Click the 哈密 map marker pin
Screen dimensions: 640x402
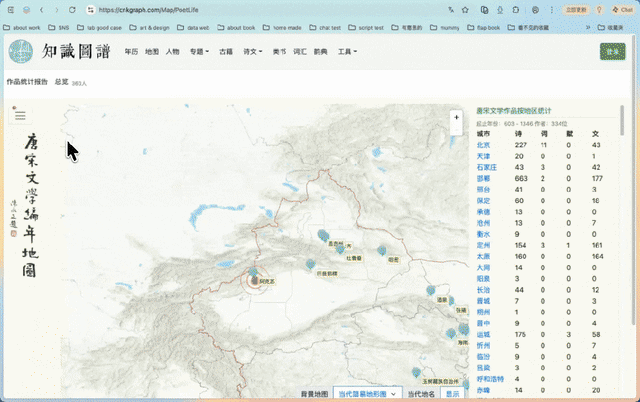(x=382, y=250)
